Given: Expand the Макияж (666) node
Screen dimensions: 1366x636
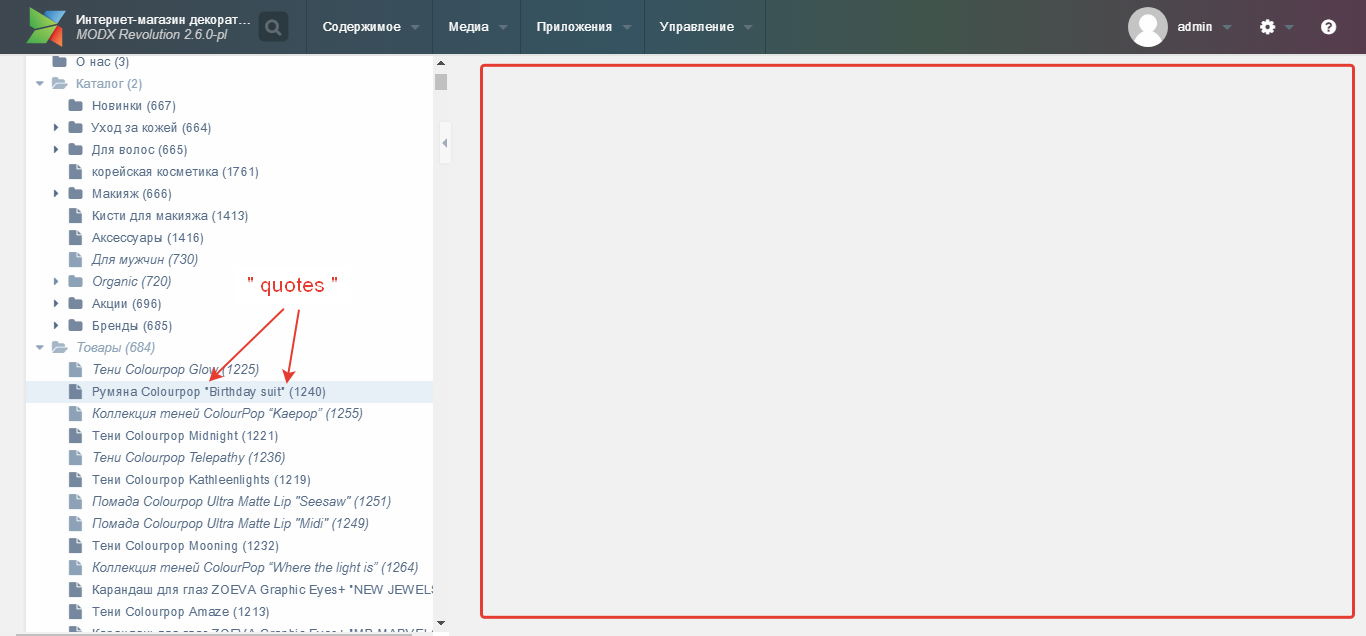Looking at the screenshot, I should pyautogui.click(x=57, y=193).
